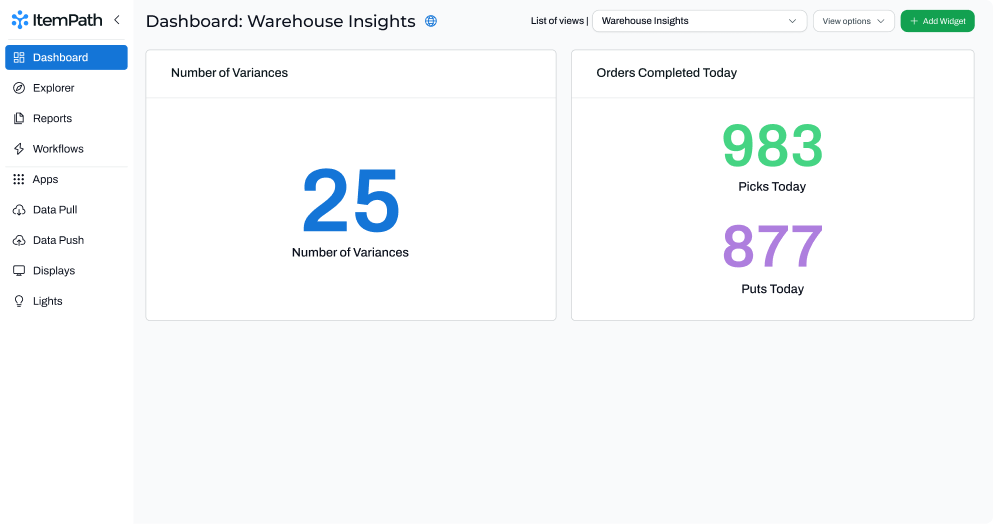Go to Explorer in sidebar

(x=66, y=88)
